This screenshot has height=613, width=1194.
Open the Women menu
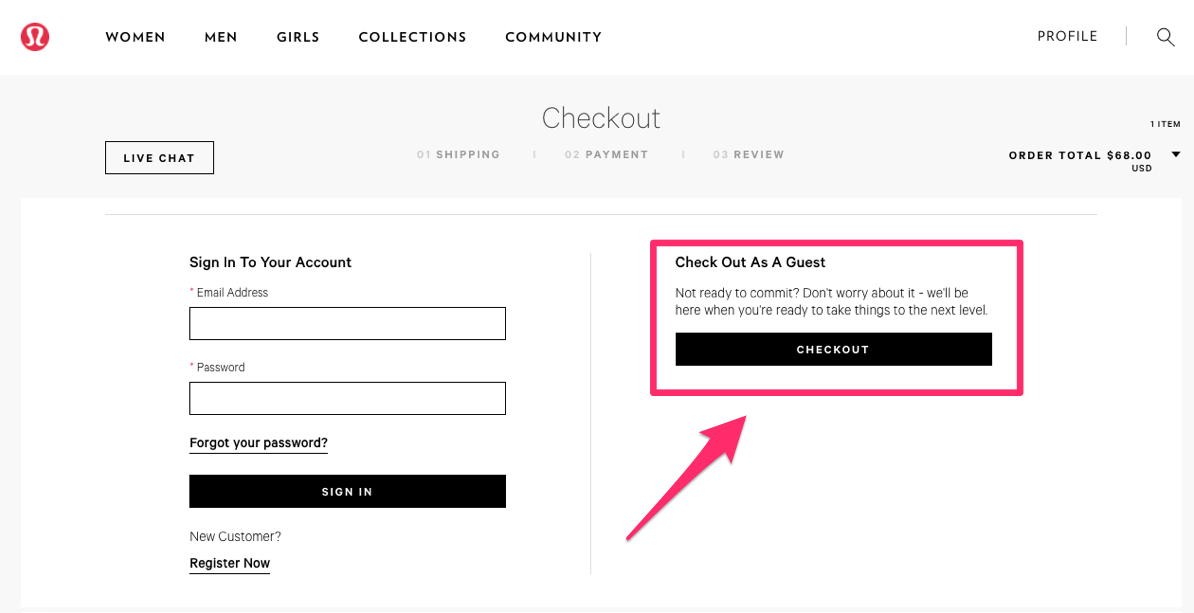tap(136, 37)
